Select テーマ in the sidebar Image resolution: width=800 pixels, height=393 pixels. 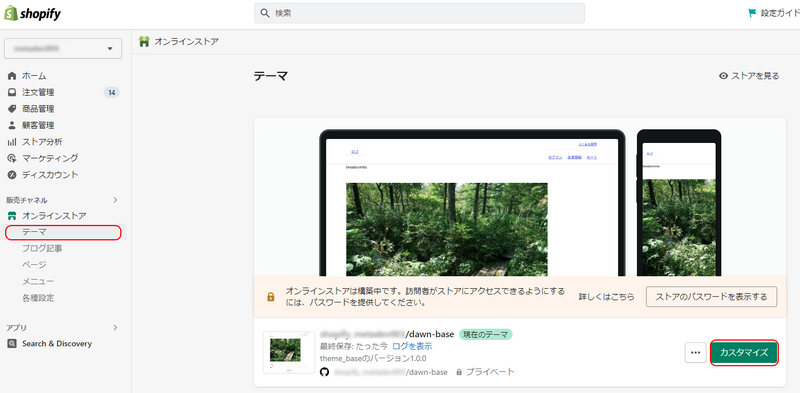[63, 232]
